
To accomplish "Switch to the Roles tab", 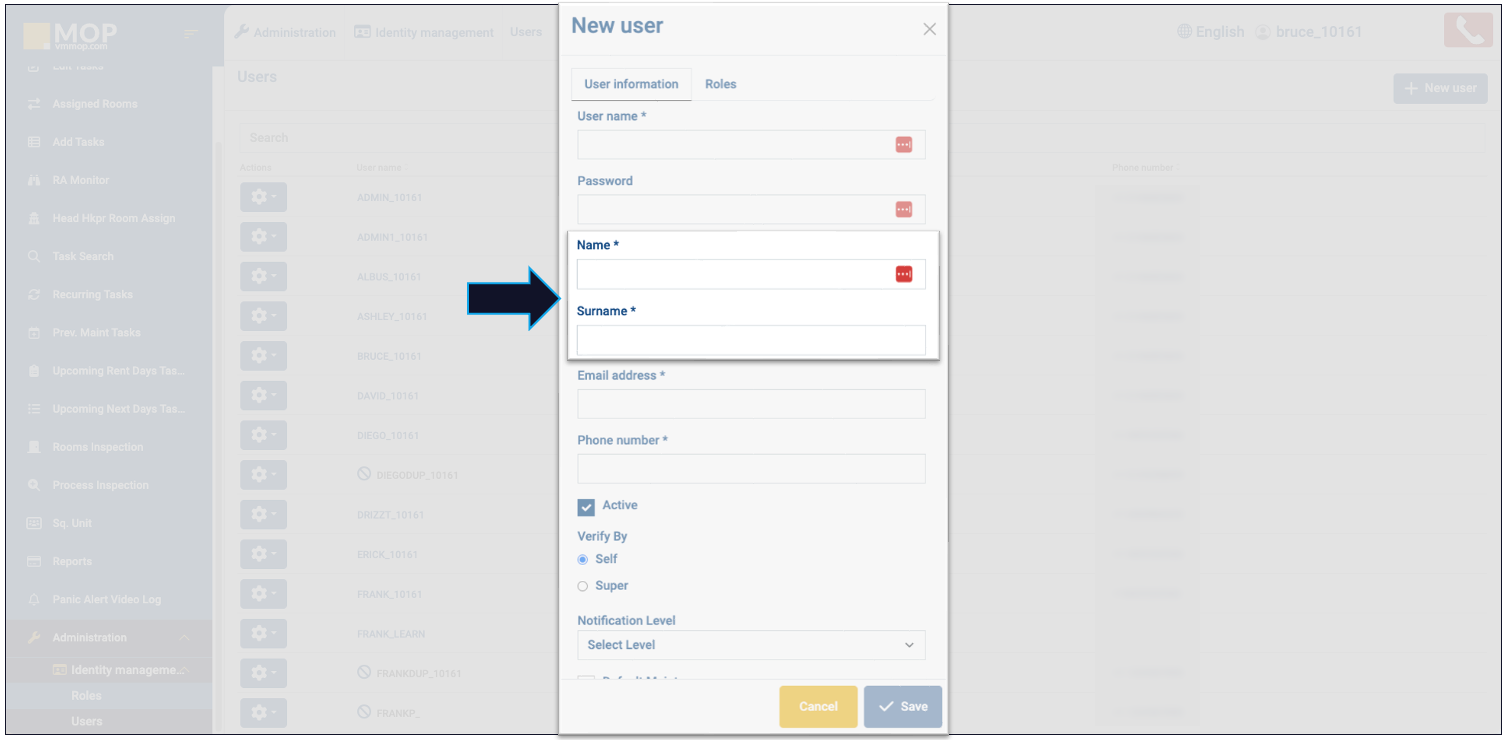I will tap(720, 85).
